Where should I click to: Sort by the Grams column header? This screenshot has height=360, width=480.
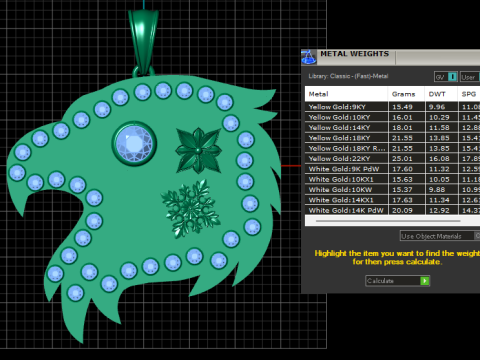(x=406, y=94)
